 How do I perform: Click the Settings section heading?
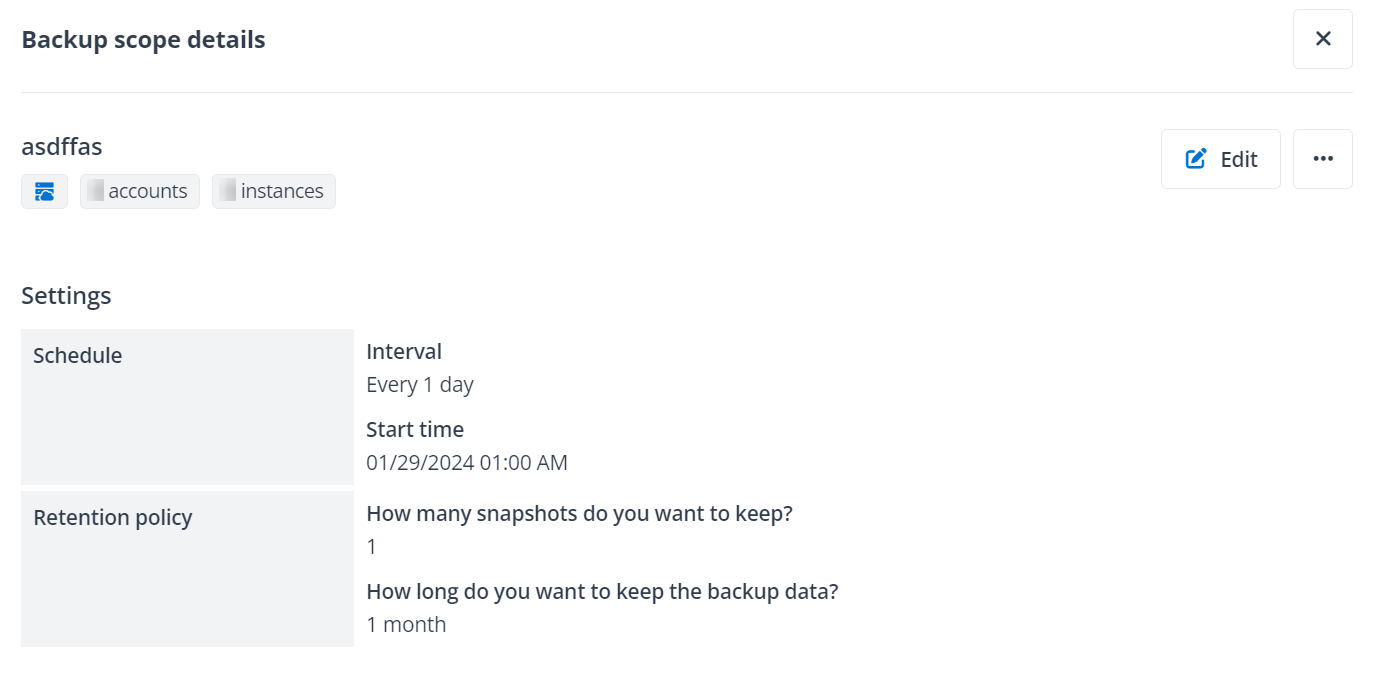point(66,296)
